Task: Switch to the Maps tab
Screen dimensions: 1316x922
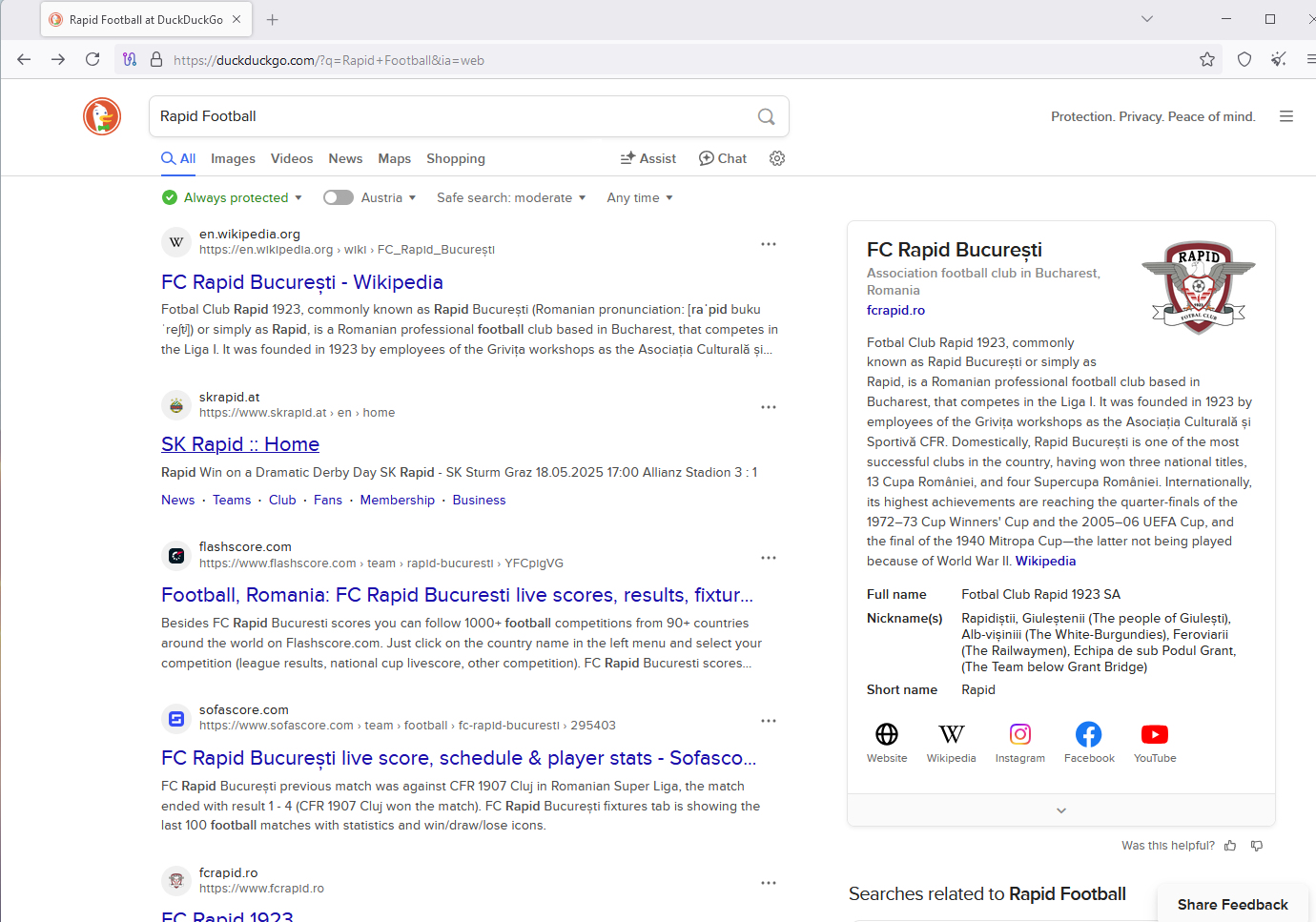Action: [x=395, y=158]
